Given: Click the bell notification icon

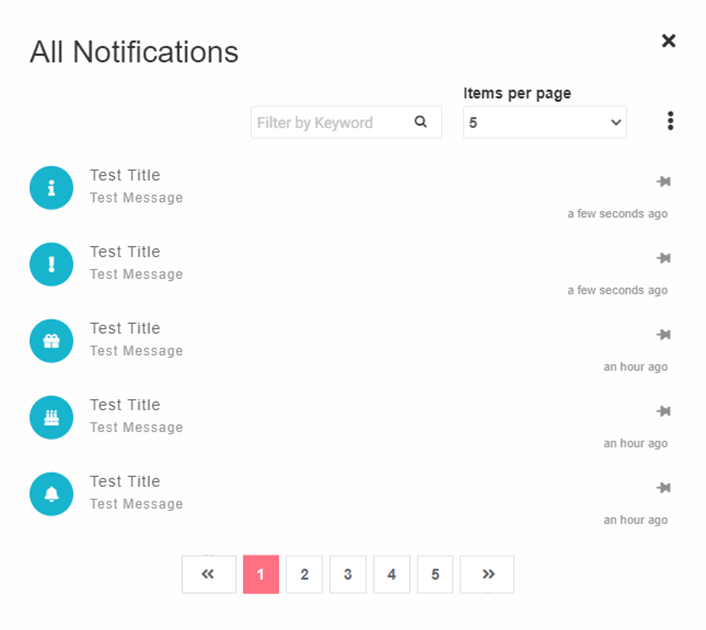Looking at the screenshot, I should [52, 494].
